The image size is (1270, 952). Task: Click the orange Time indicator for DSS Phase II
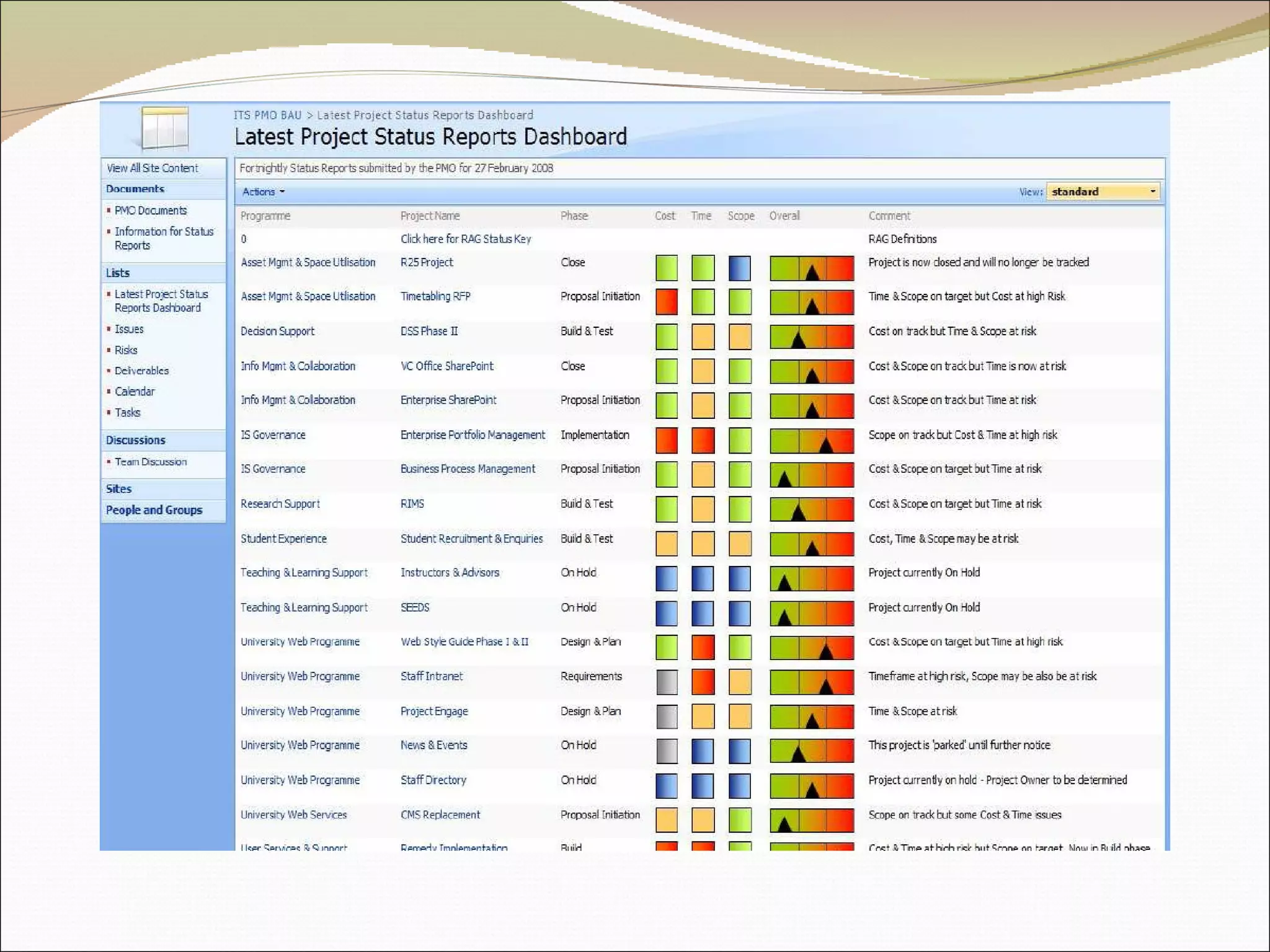[x=703, y=337]
